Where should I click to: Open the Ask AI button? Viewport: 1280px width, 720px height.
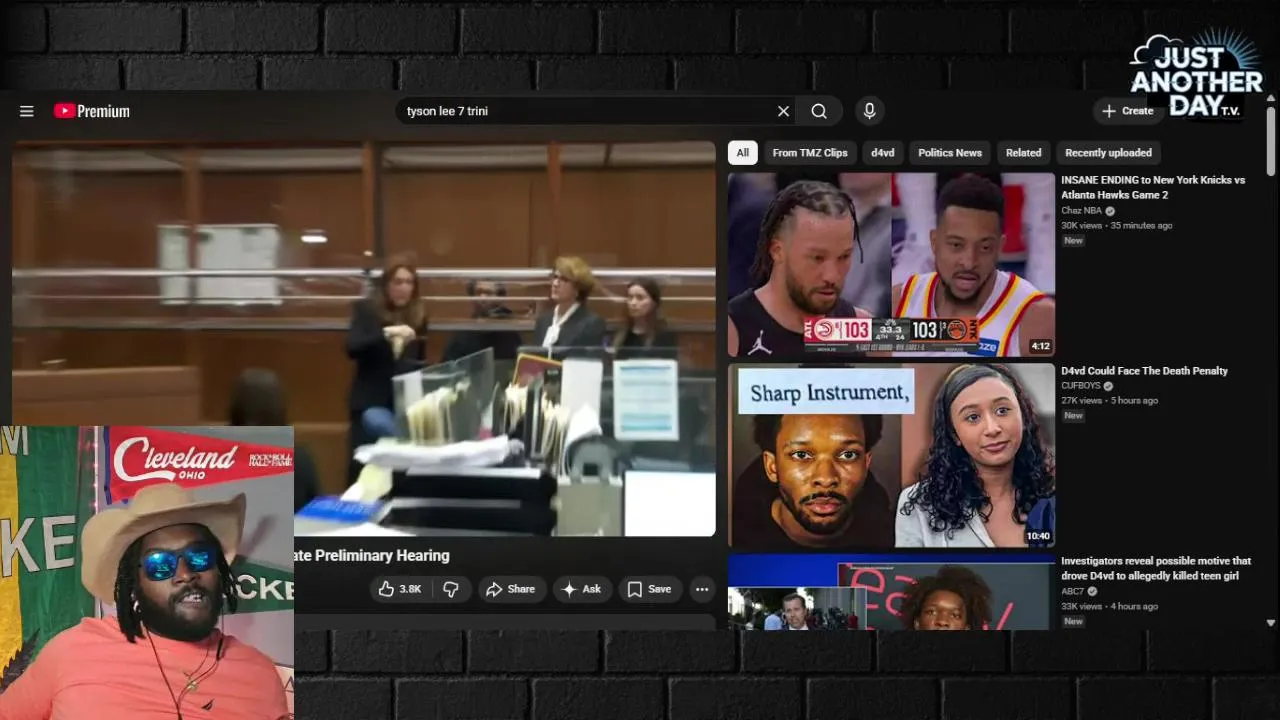click(581, 589)
